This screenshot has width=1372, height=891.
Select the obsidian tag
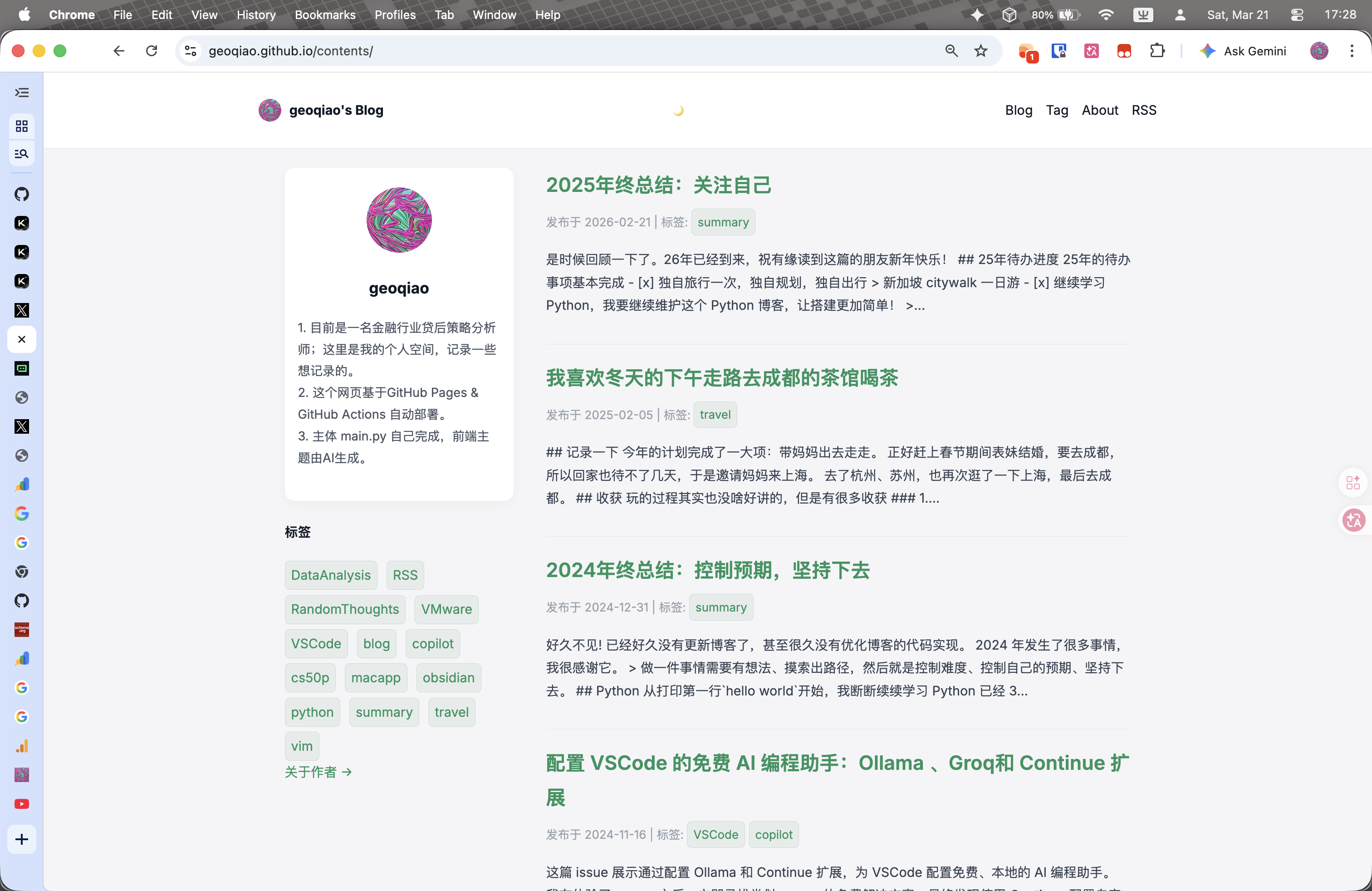tap(449, 678)
